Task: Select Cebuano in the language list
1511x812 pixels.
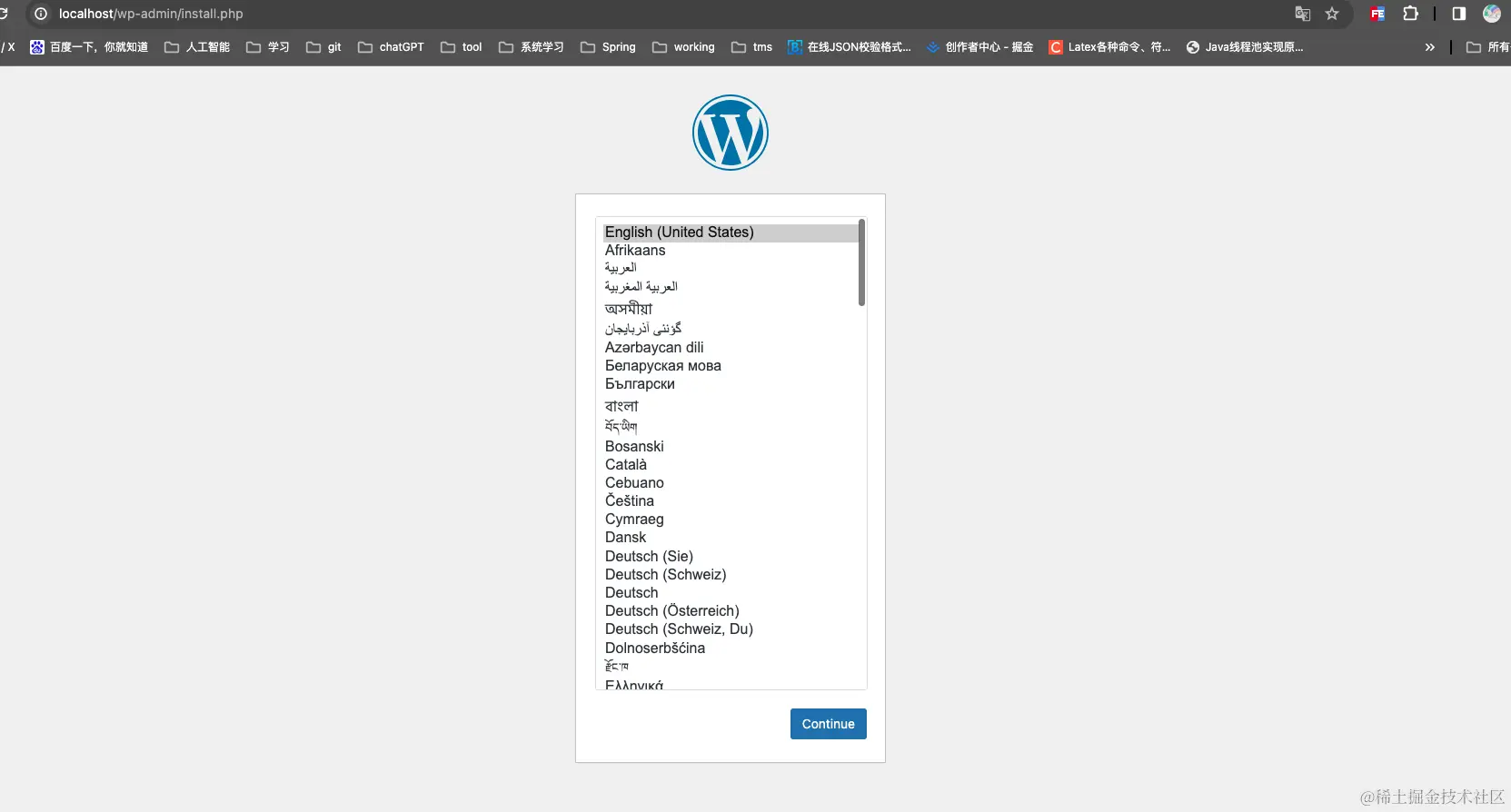Action: point(731,483)
